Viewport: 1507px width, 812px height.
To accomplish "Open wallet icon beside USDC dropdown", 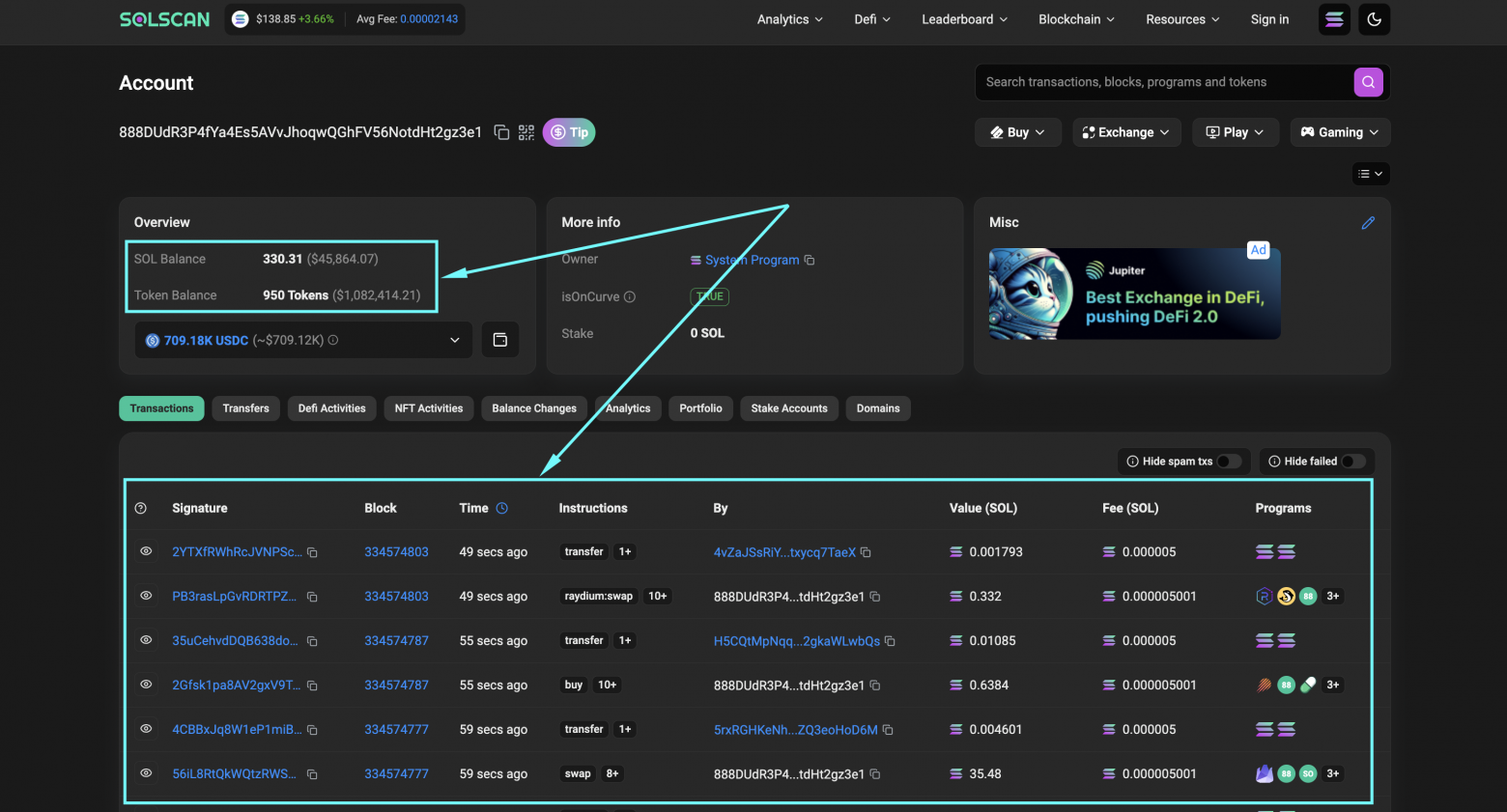I will 500,340.
